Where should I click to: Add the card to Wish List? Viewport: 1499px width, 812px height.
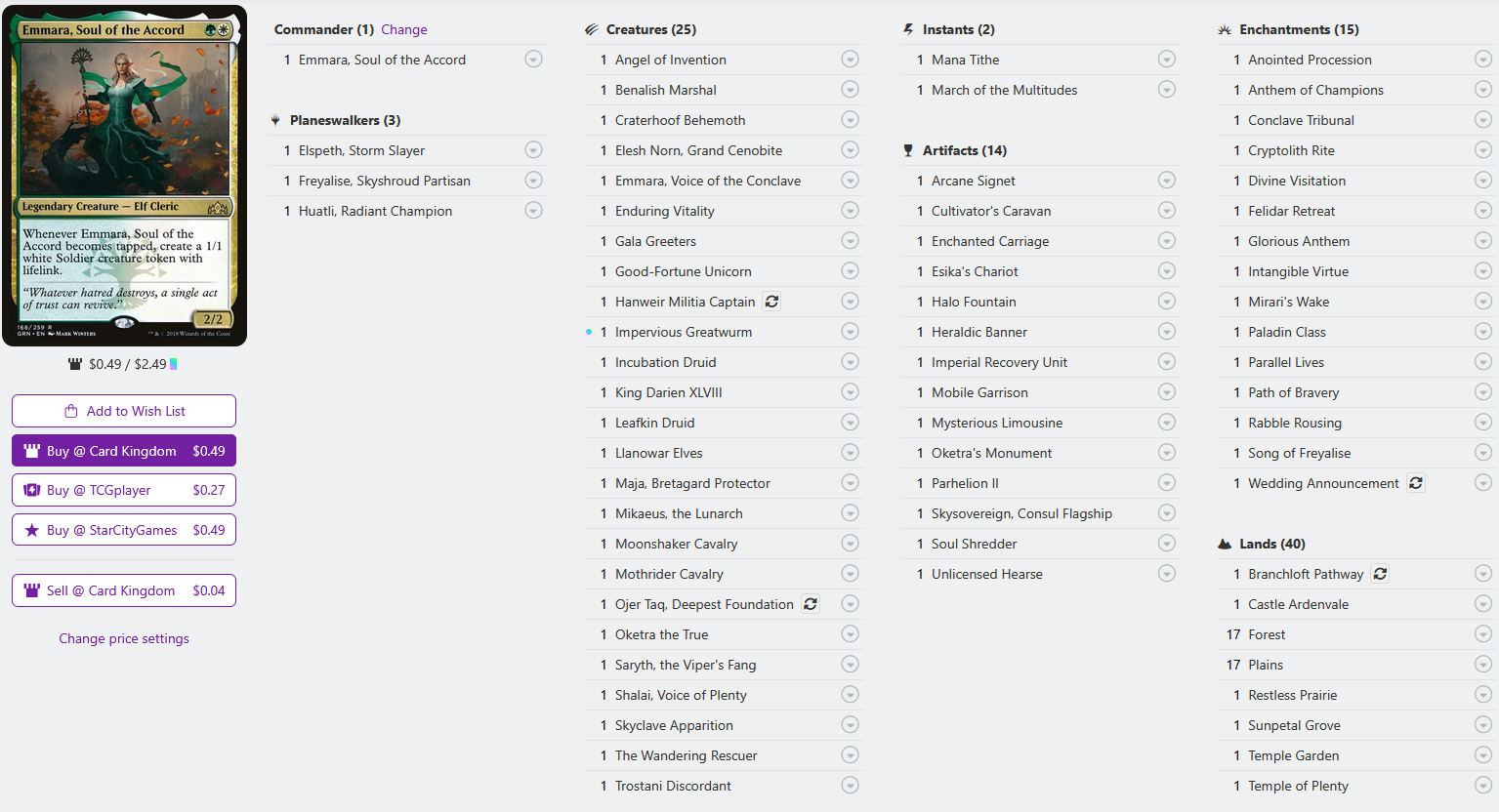pos(124,411)
